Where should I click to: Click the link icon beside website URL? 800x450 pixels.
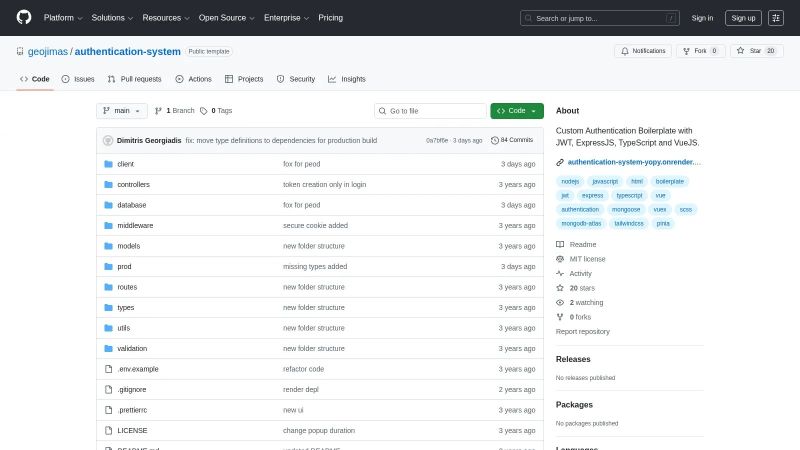pos(560,162)
